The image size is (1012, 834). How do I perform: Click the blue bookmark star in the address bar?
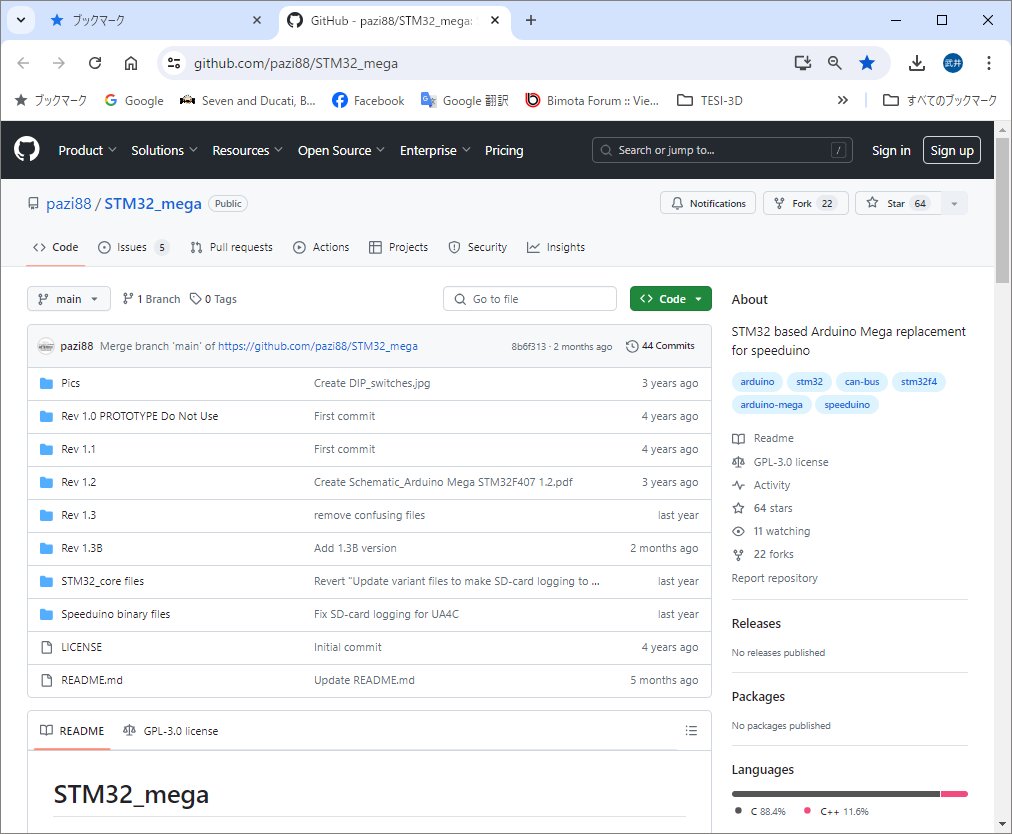click(867, 63)
